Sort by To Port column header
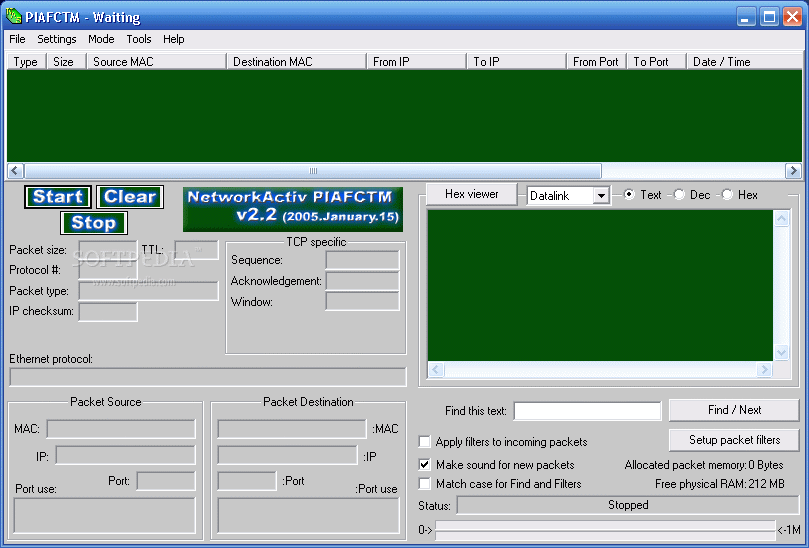809x548 pixels. pos(656,61)
